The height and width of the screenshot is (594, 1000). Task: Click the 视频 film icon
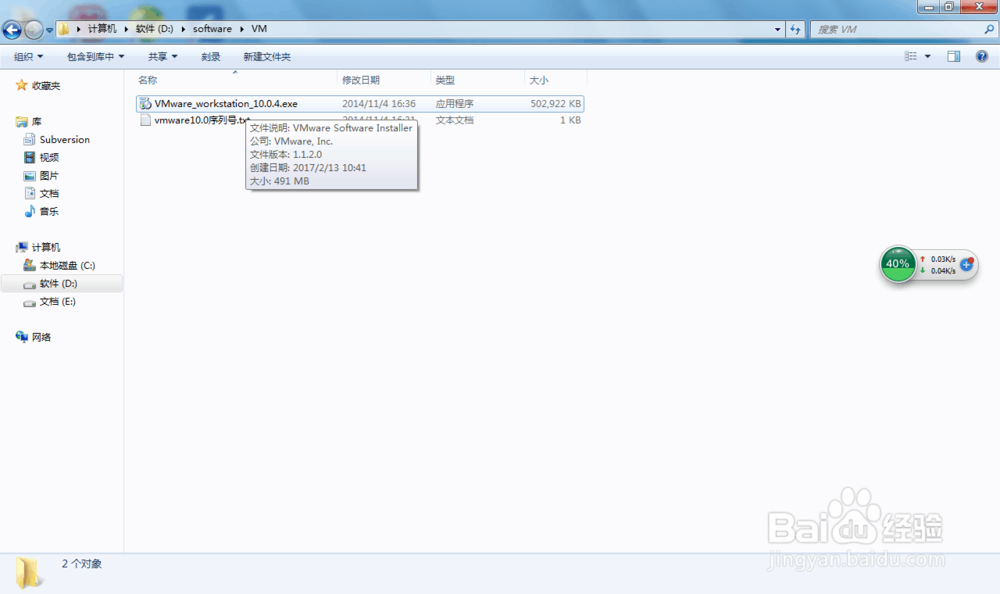pyautogui.click(x=29, y=157)
